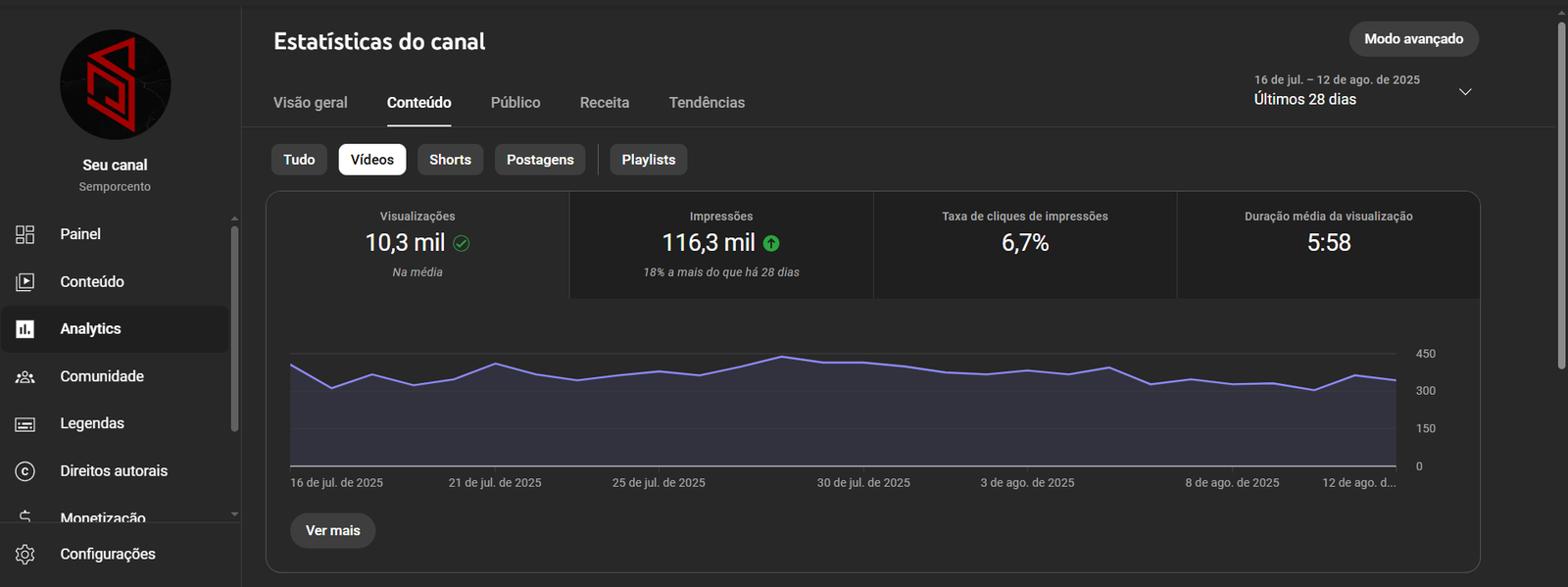Select the Tudo content filter chip
The image size is (1568, 587).
(x=299, y=160)
